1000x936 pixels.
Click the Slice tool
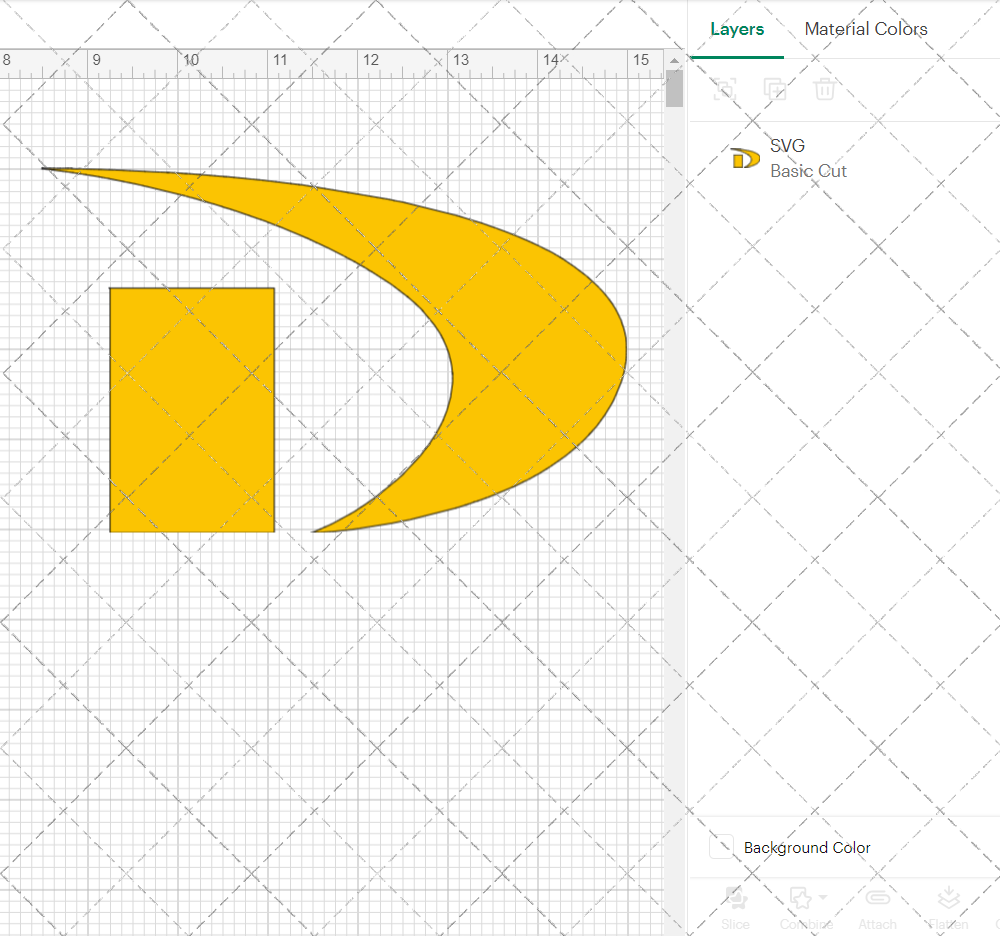click(x=735, y=908)
